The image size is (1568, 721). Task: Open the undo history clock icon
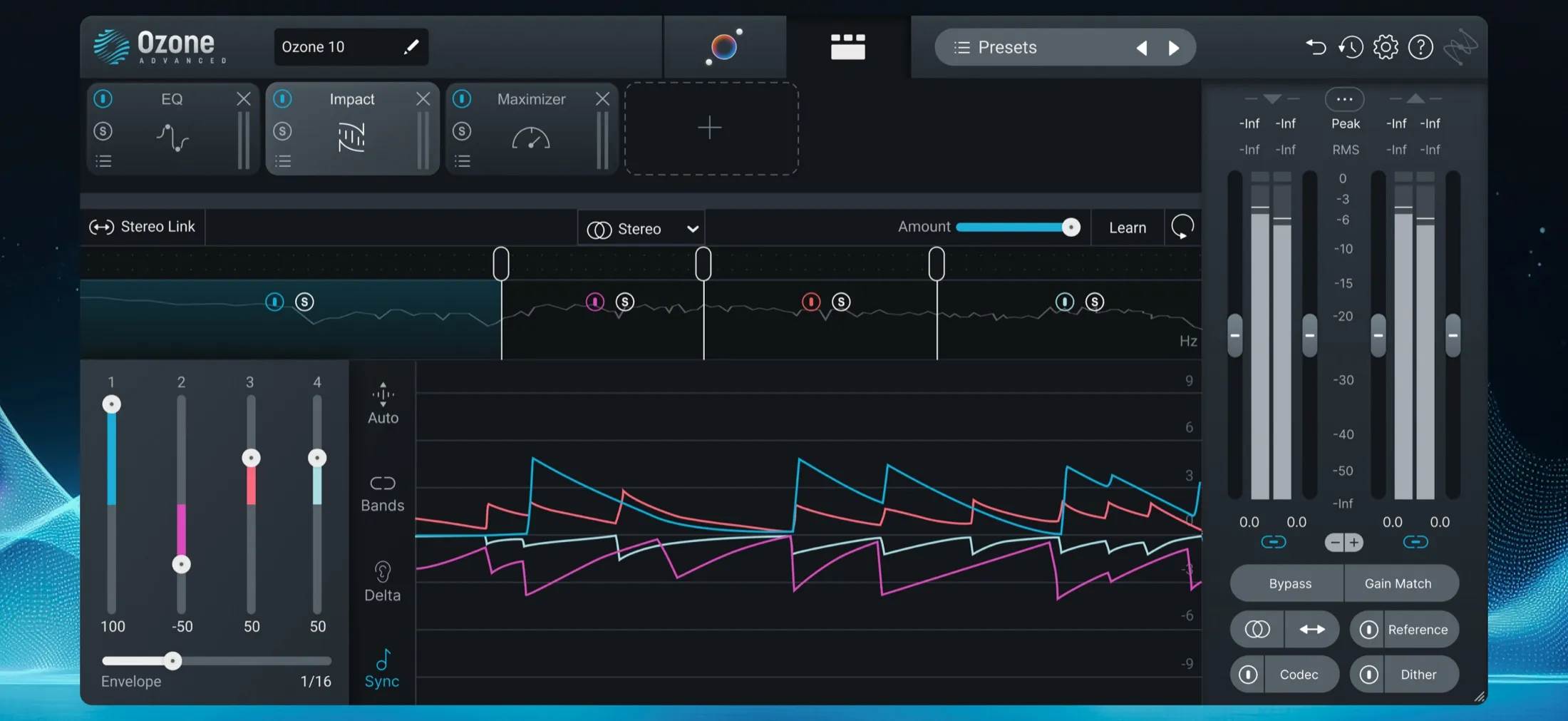(x=1351, y=48)
